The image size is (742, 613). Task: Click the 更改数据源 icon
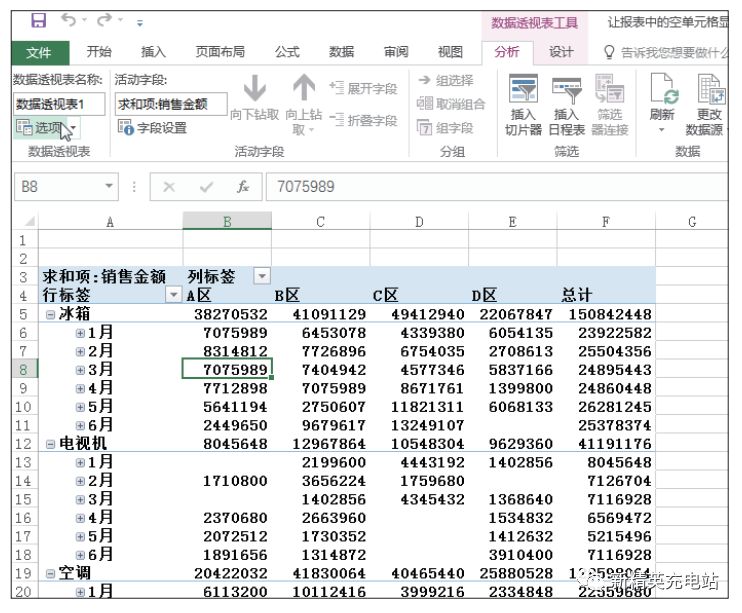pyautogui.click(x=711, y=89)
